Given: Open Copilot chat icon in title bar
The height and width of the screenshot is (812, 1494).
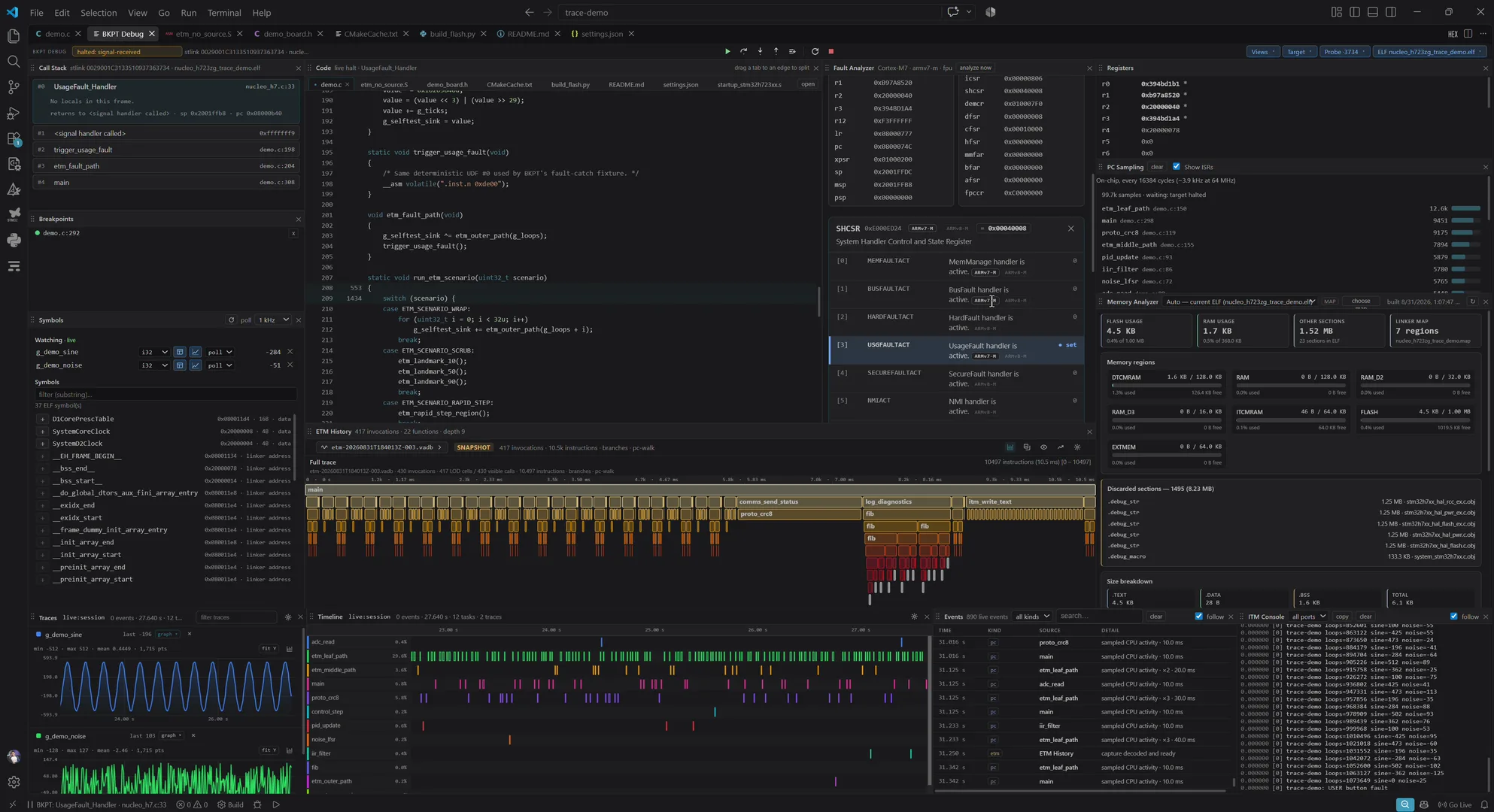Looking at the screenshot, I should point(953,12).
